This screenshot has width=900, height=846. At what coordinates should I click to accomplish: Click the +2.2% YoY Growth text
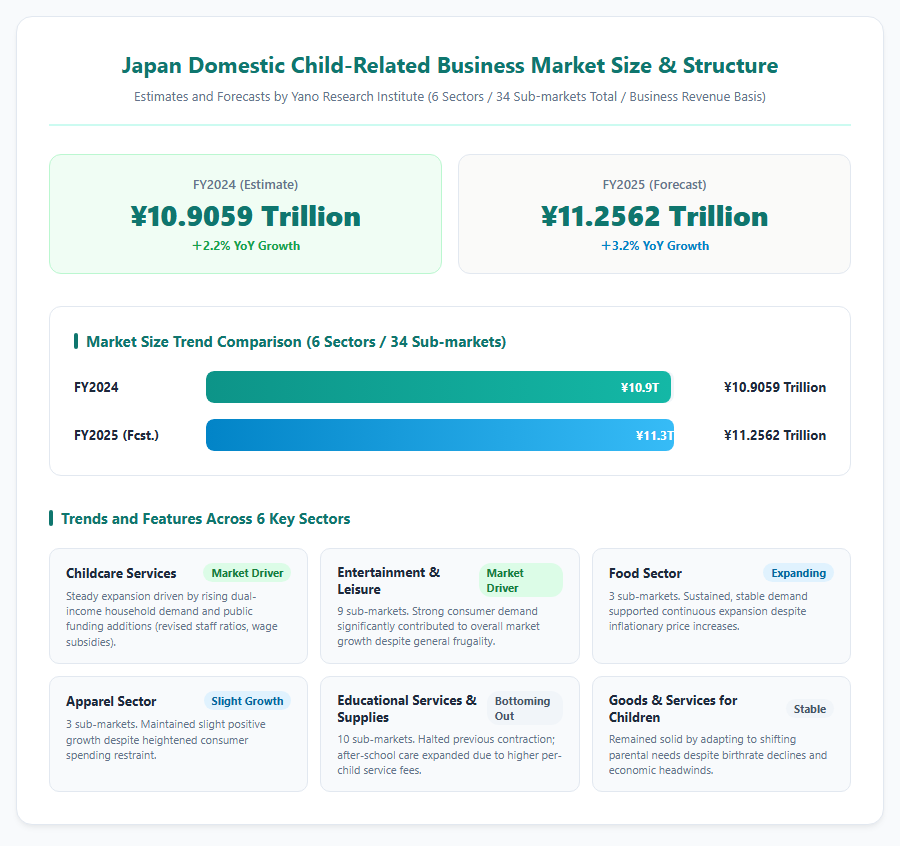tap(246, 246)
